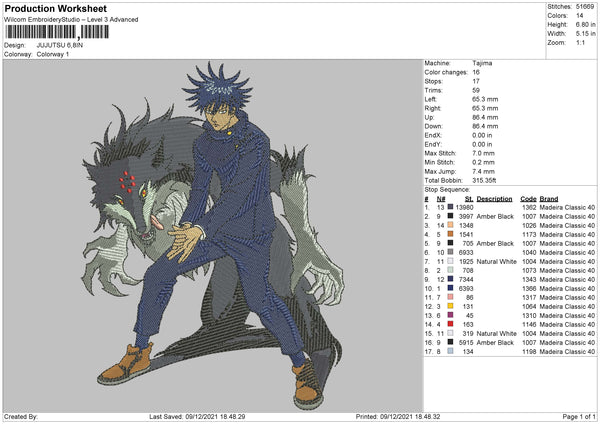Select the gray swatch for code 1040
The height and width of the screenshot is (424, 600).
coord(450,252)
